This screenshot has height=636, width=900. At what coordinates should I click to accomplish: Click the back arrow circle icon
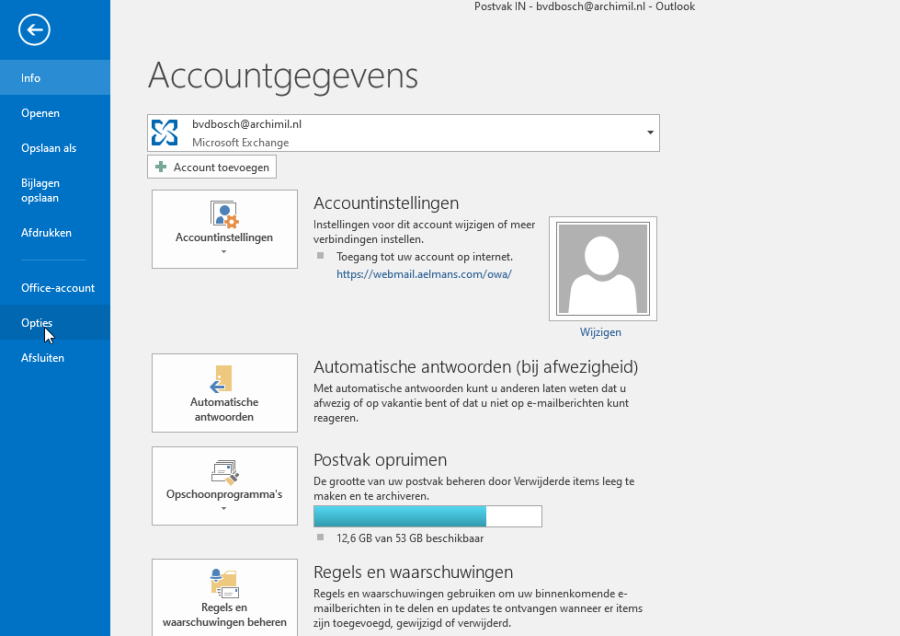34,30
